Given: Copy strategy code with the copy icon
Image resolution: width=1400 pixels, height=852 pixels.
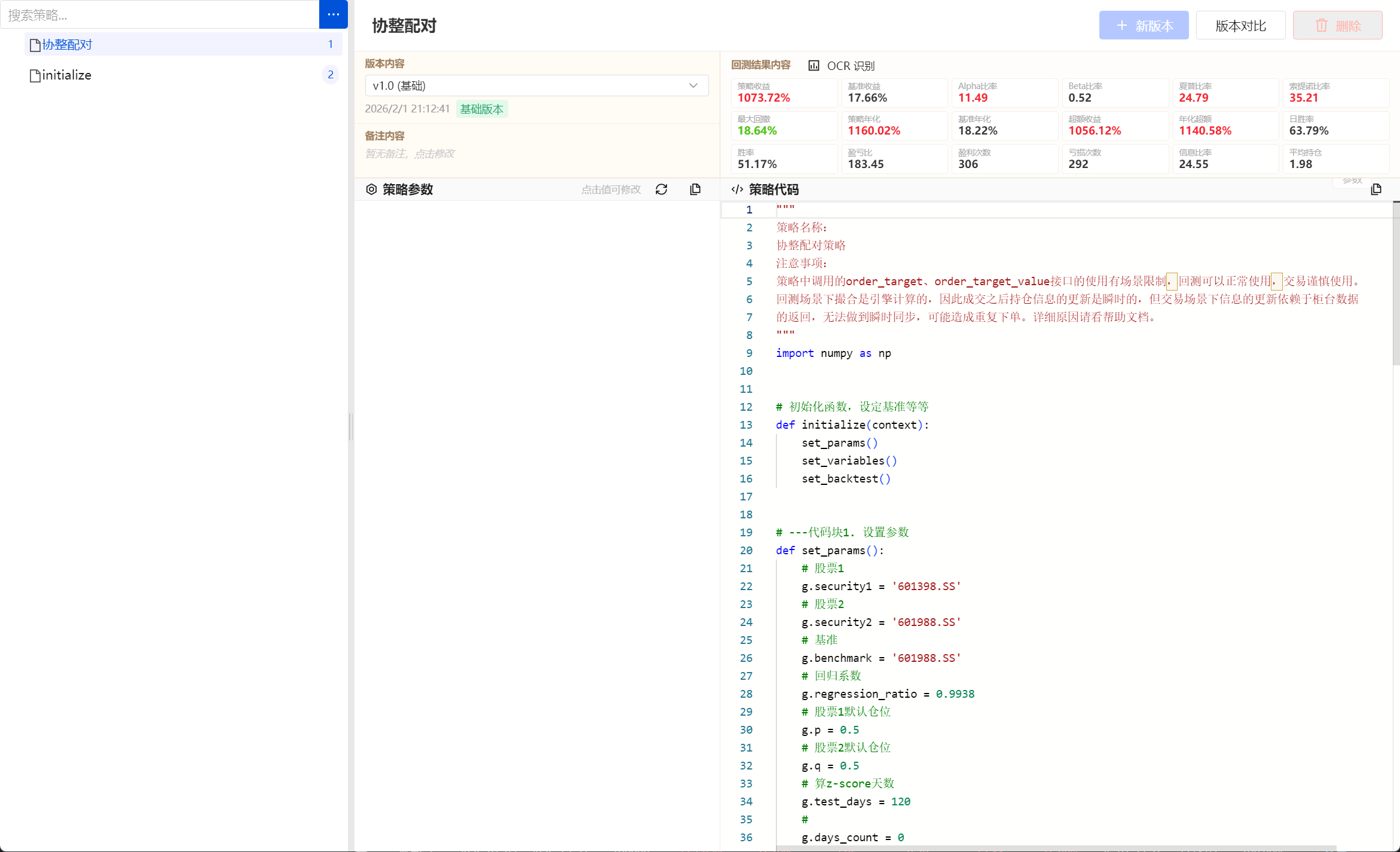Looking at the screenshot, I should [x=1376, y=190].
